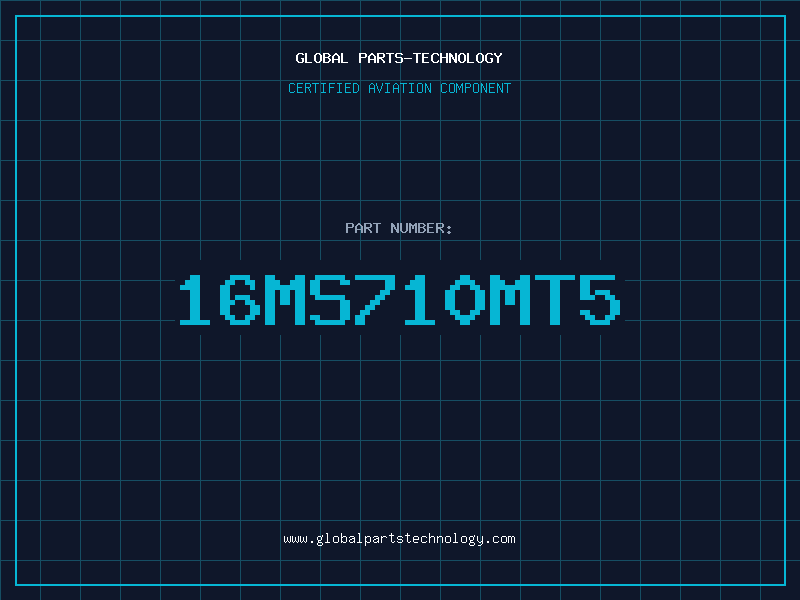Click the GLOBAL PARTS-TECHNOLOGY heading
Viewport: 800px width, 600px height.
(x=399, y=58)
